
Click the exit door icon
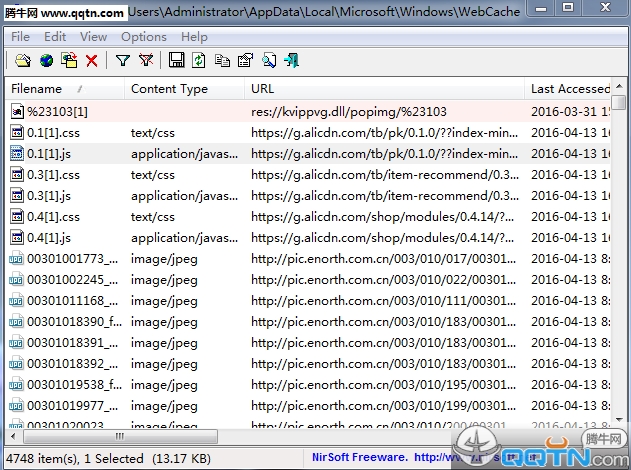coord(291,61)
